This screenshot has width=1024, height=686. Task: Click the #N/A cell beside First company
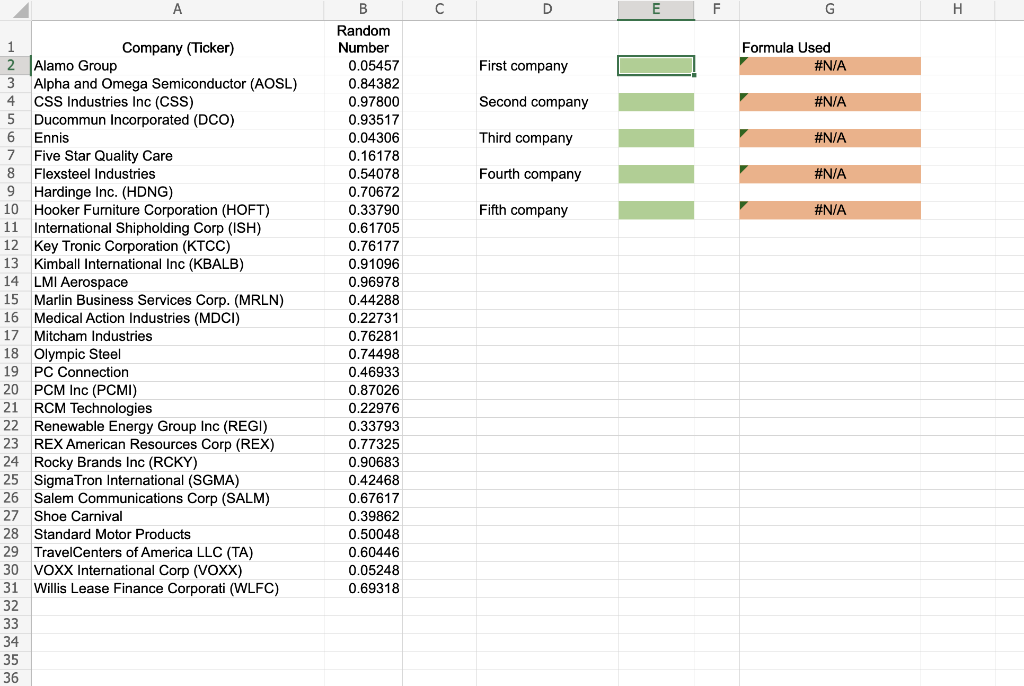(x=830, y=66)
